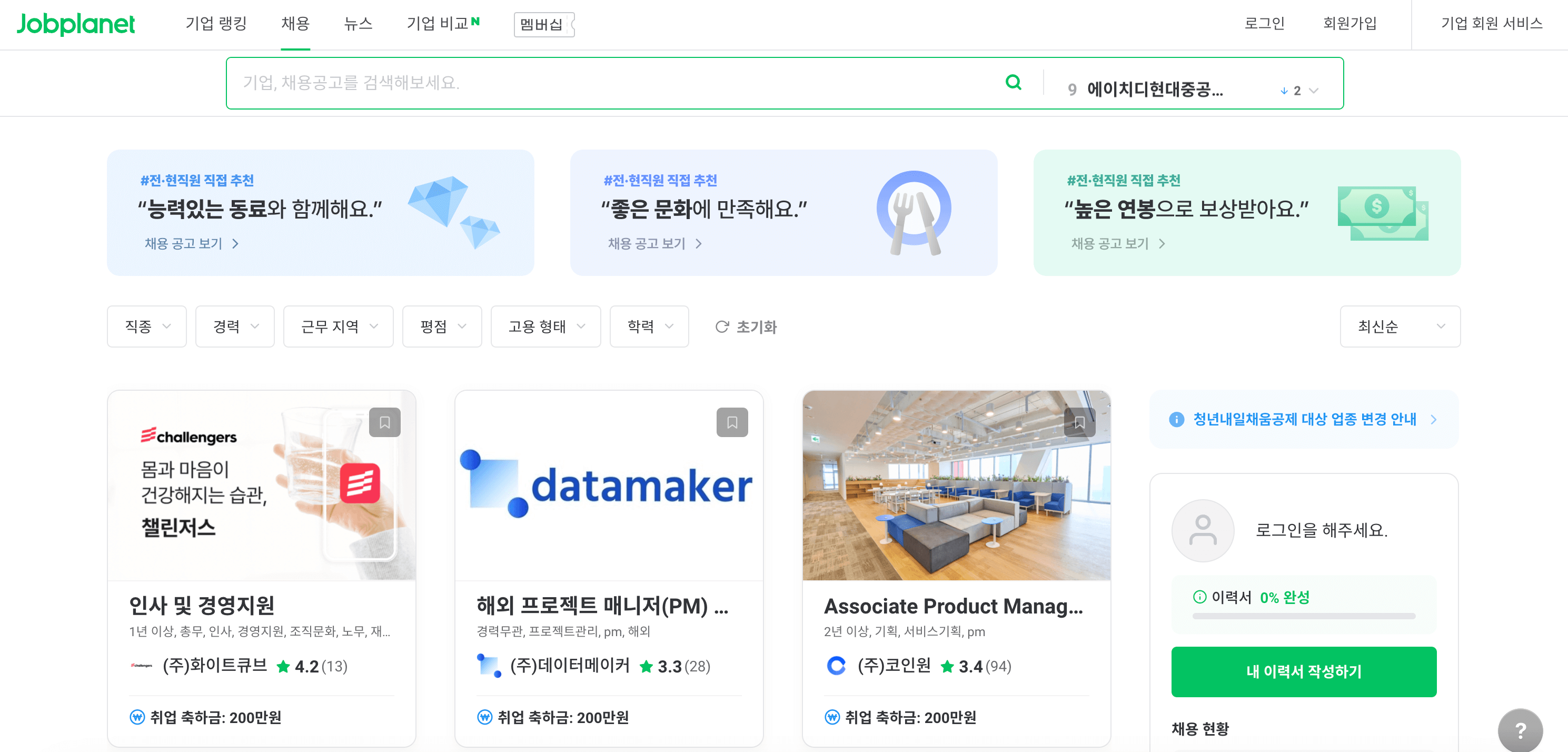This screenshot has width=1568, height=752.
Task: Click the (주)화이트큐브 company name
Action: 215,666
